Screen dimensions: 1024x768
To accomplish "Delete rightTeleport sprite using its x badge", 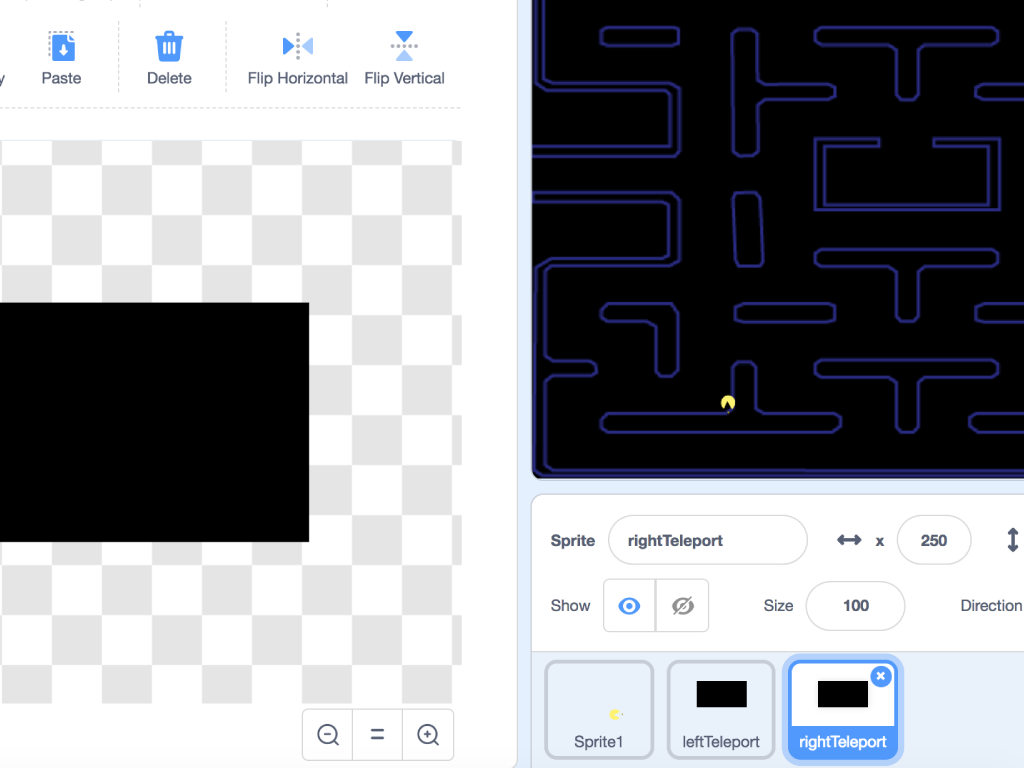I will 881,676.
